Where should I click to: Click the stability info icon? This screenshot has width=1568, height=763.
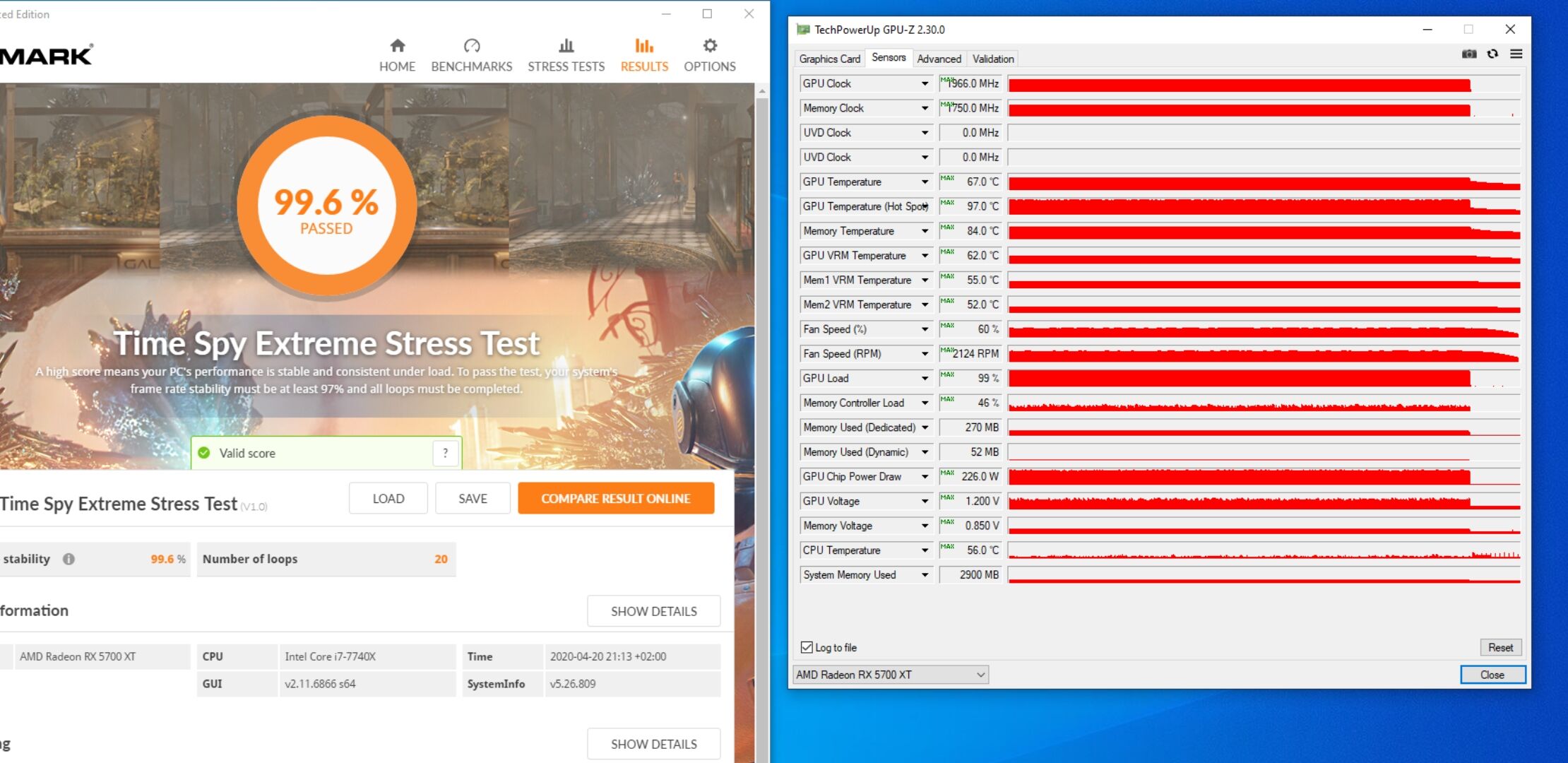pyautogui.click(x=69, y=559)
